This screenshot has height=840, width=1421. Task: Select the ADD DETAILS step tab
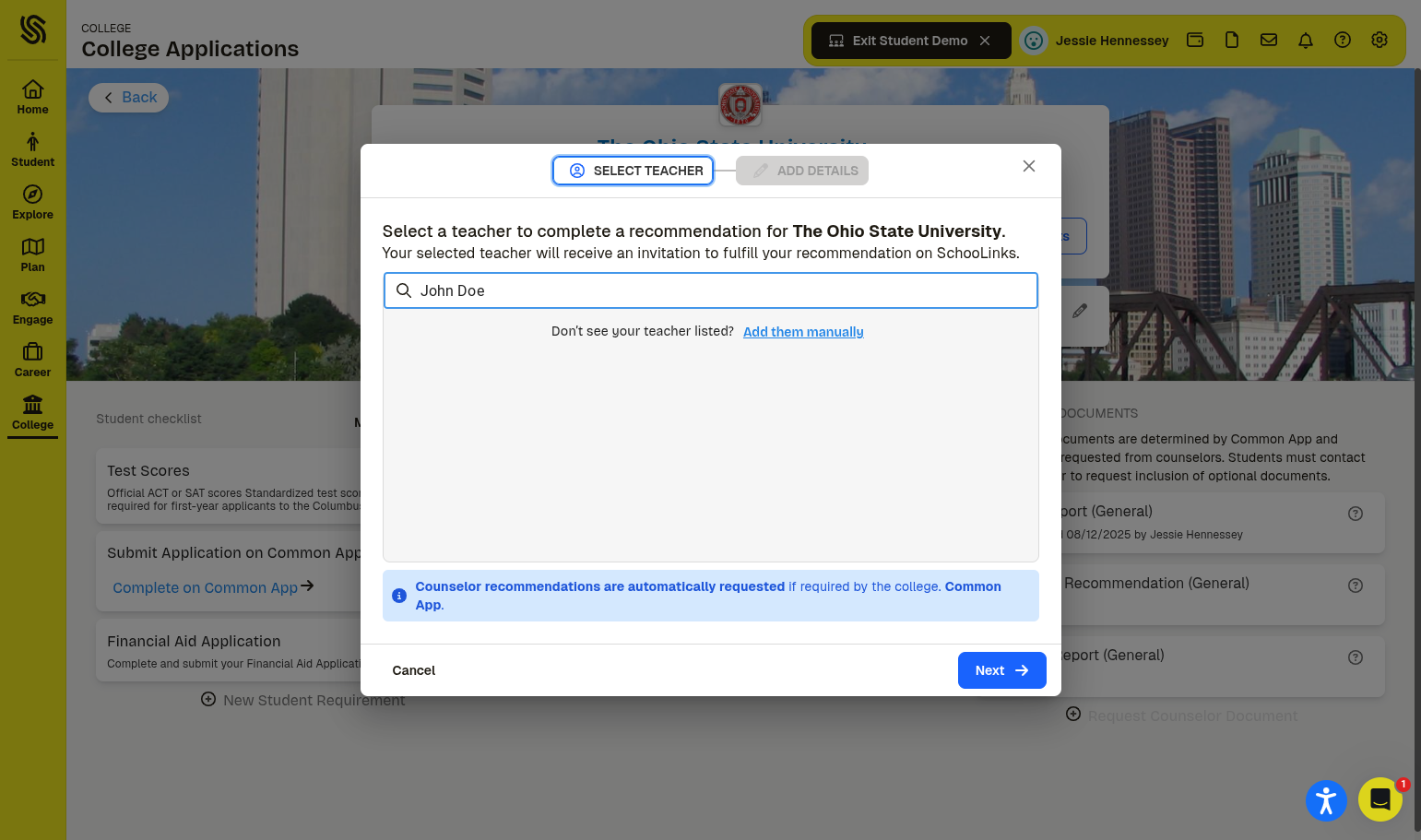(x=802, y=171)
